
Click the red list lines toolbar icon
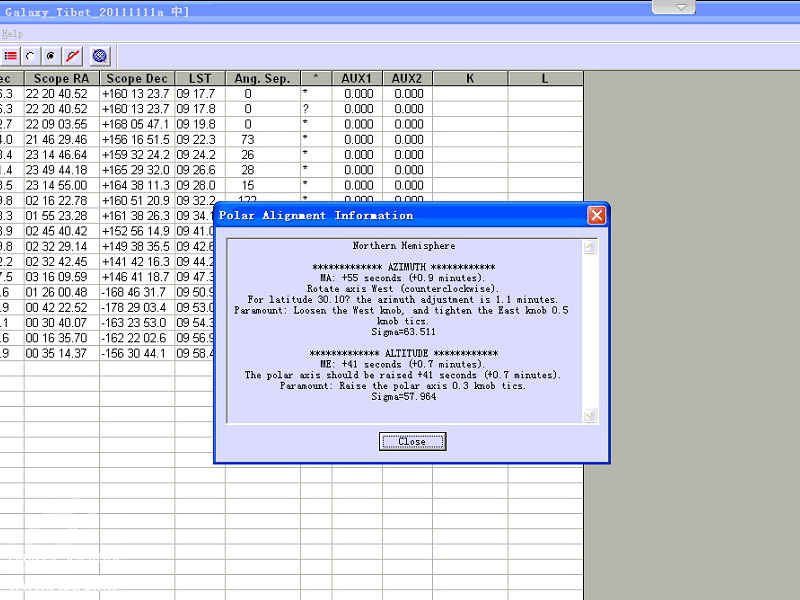(11, 56)
